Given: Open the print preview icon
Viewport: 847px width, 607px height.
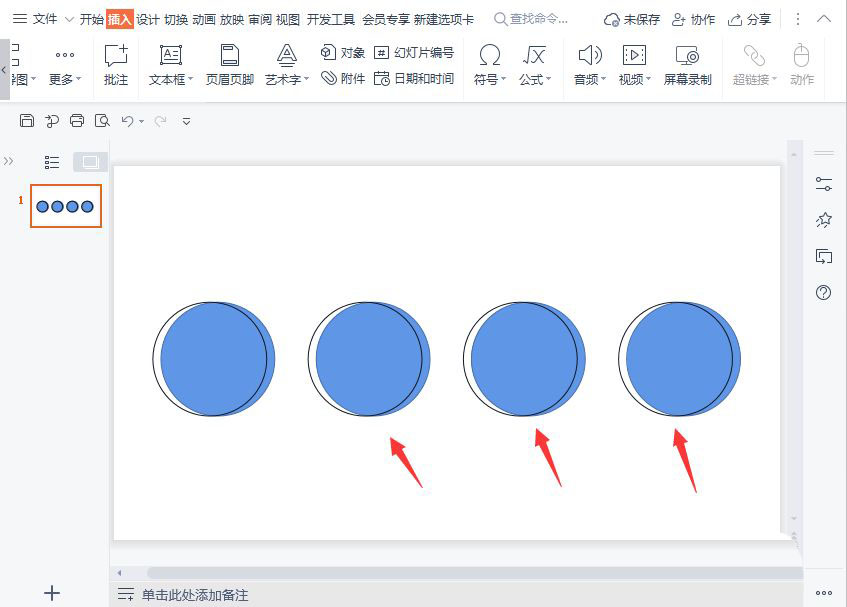Looking at the screenshot, I should tap(101, 120).
